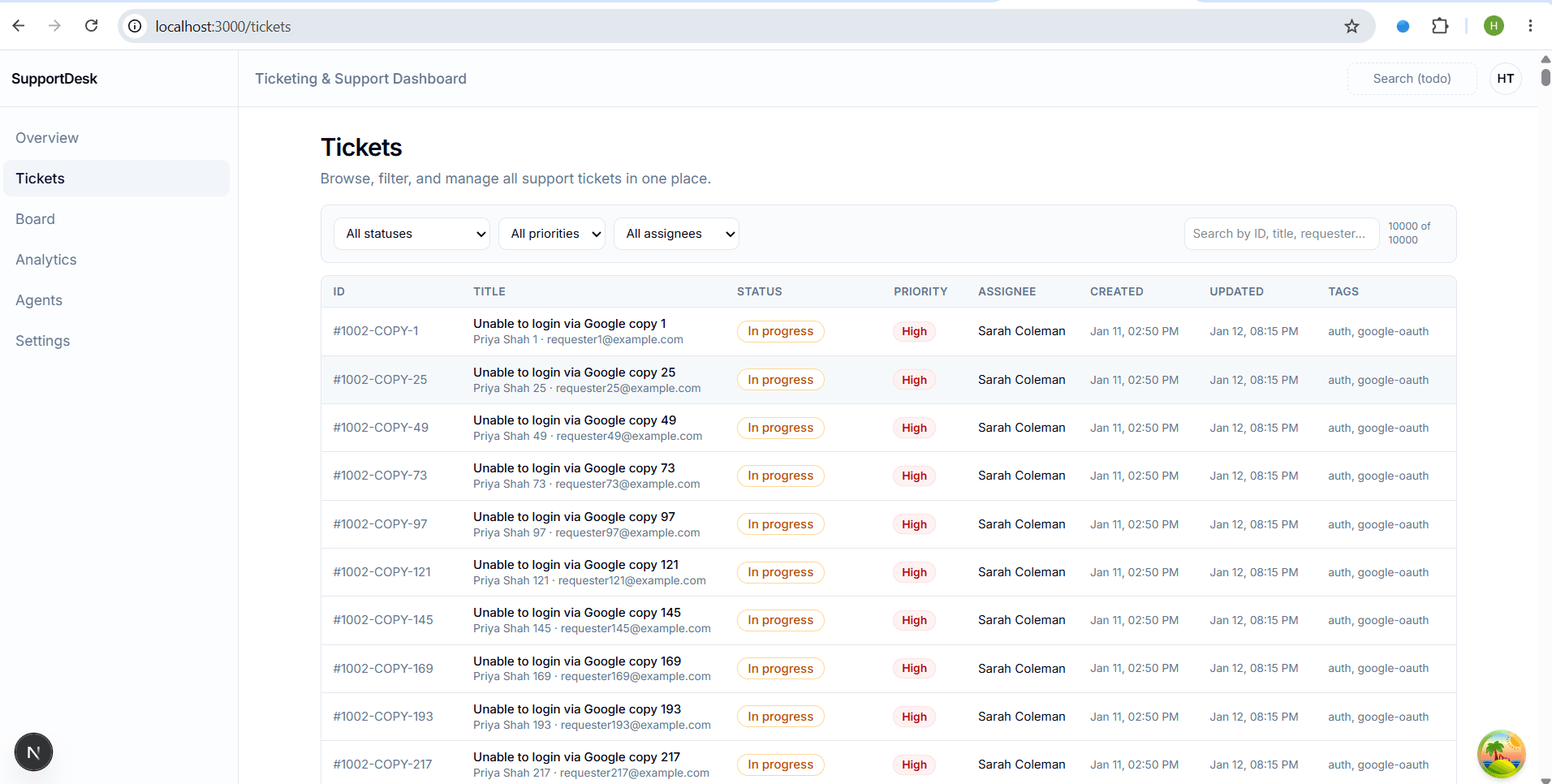Click the blue circle extension icon
Screen dimensions: 1552x784
point(1403,26)
